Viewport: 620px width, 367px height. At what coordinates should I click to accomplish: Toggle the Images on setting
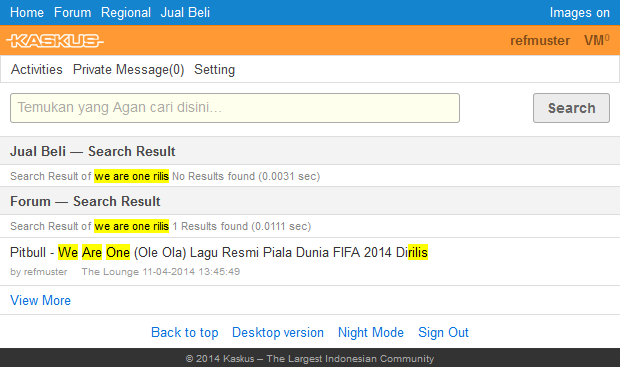(580, 13)
